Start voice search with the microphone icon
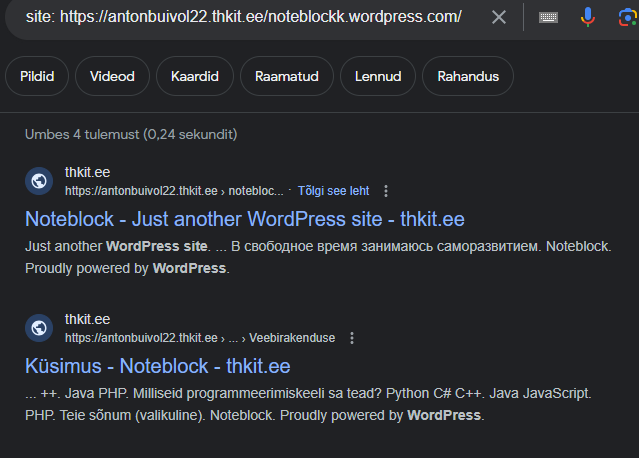639x458 pixels. (587, 17)
